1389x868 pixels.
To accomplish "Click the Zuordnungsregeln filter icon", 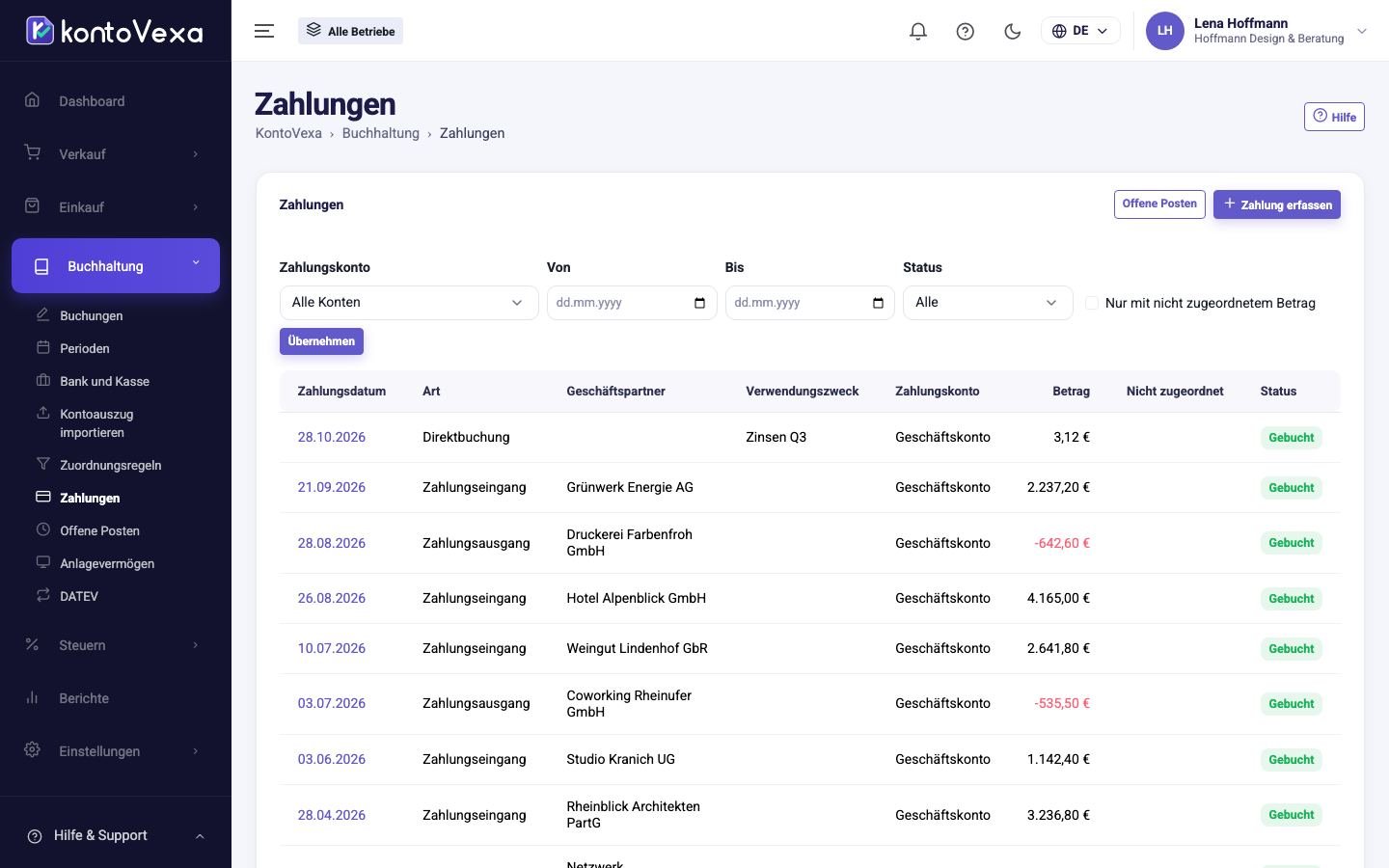I will coord(42,464).
